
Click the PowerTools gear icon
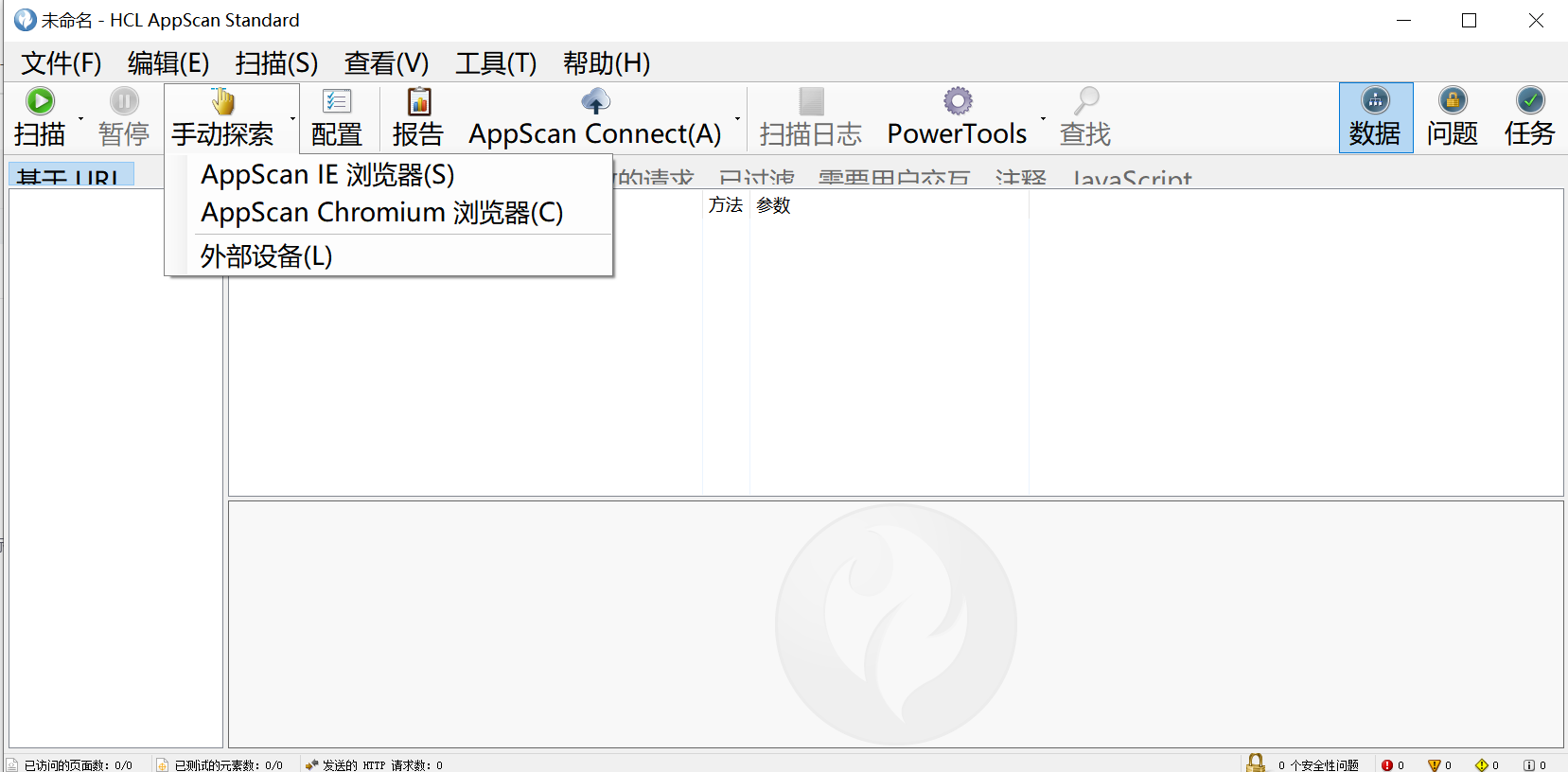[958, 100]
